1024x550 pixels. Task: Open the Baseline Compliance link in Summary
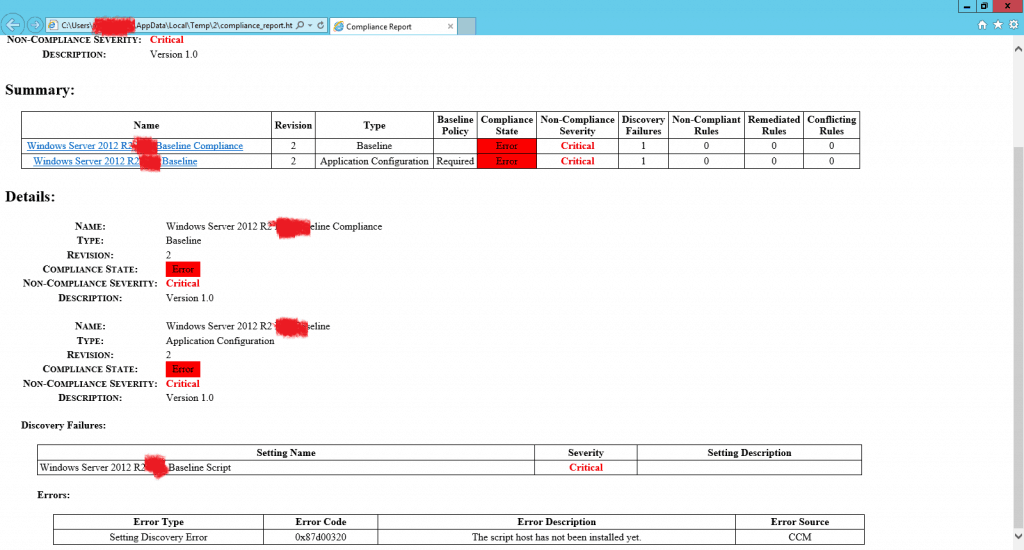[x=135, y=146]
